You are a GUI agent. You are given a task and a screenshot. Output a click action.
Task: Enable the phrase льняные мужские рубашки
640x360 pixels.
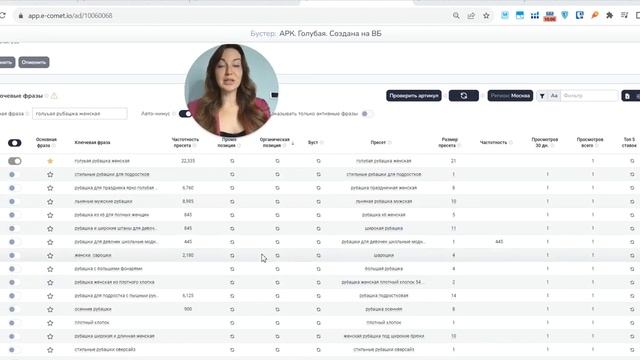pos(14,202)
